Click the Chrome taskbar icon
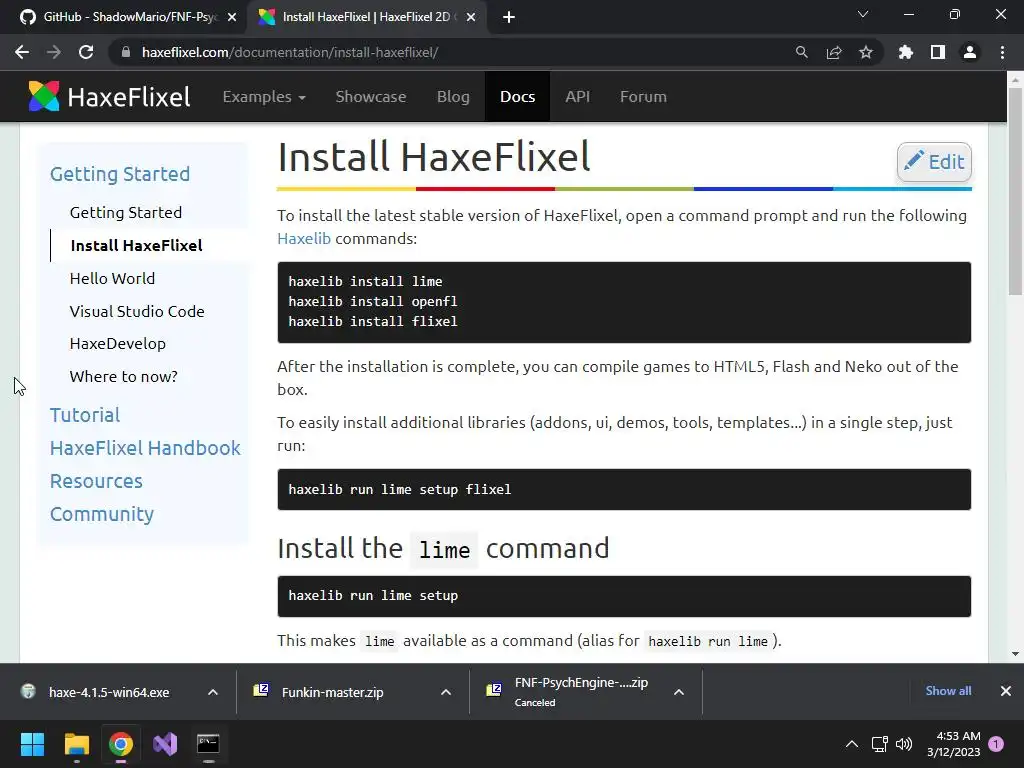1024x768 pixels. click(121, 744)
